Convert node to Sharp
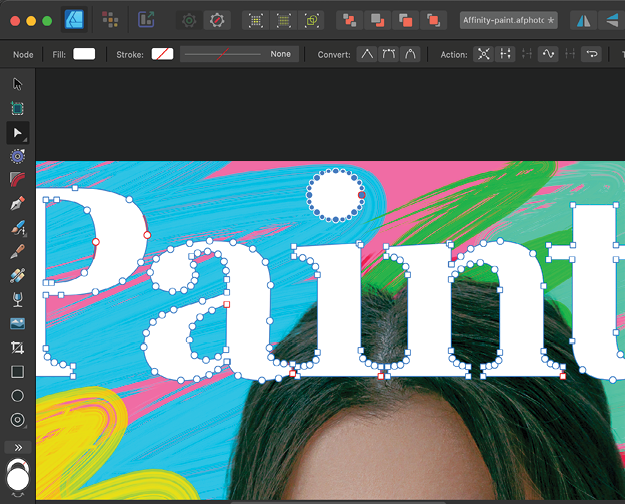 pos(367,54)
